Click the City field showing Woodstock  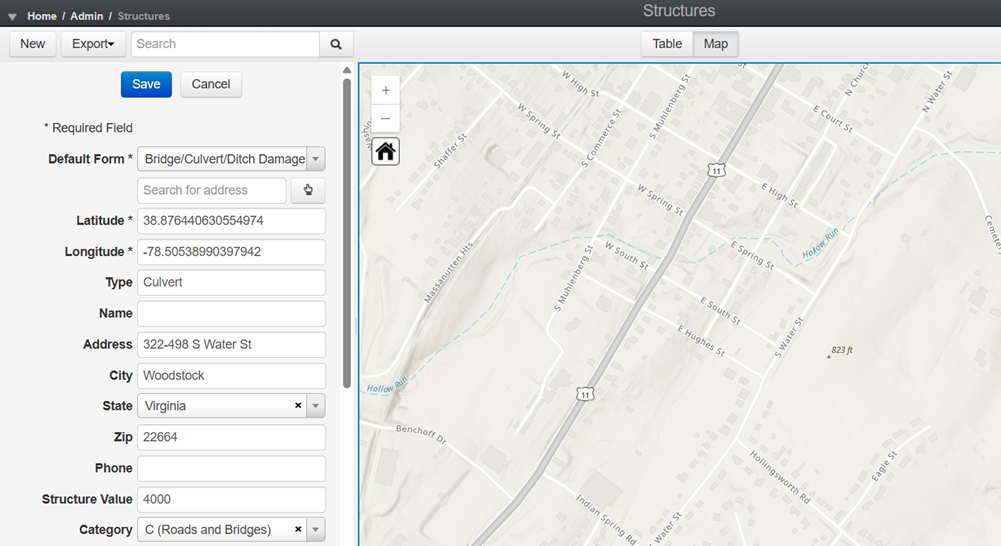click(231, 375)
